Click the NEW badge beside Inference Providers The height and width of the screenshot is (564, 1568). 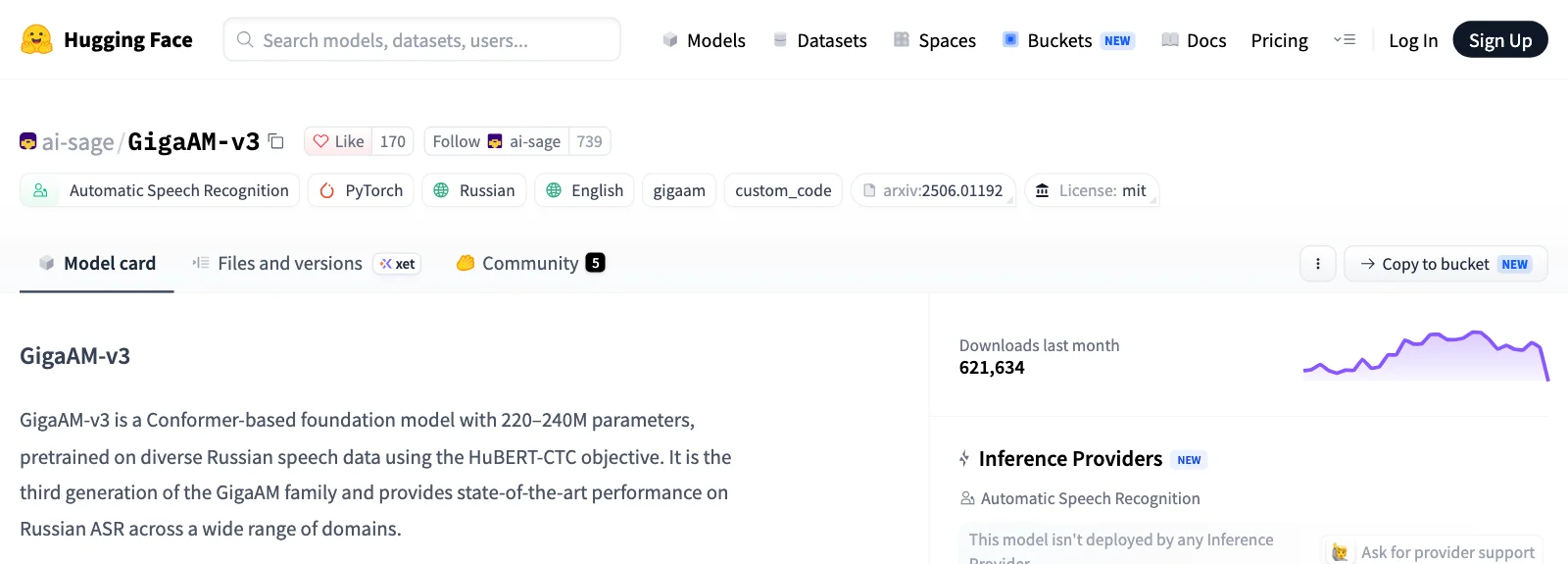click(x=1190, y=460)
